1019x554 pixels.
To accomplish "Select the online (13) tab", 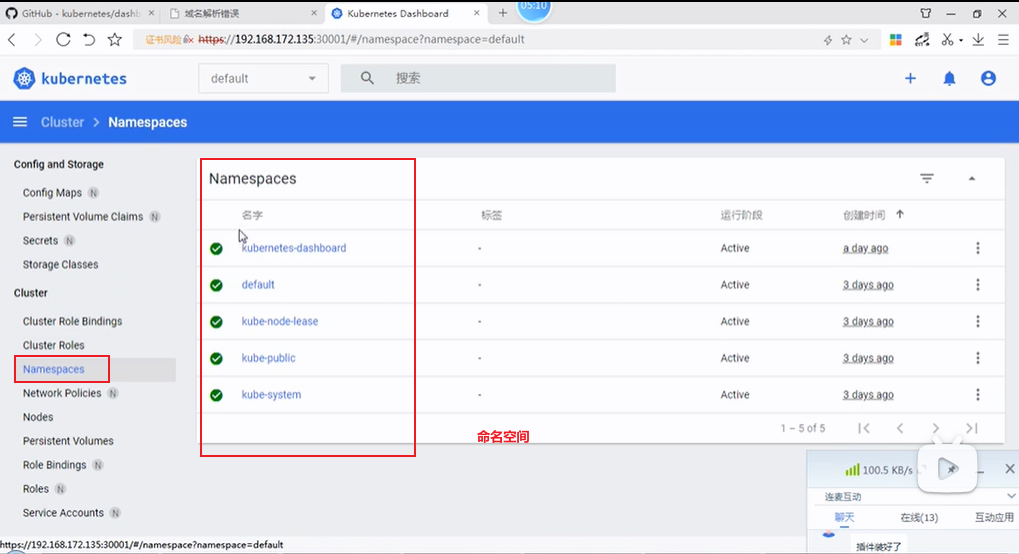I will coord(919,518).
